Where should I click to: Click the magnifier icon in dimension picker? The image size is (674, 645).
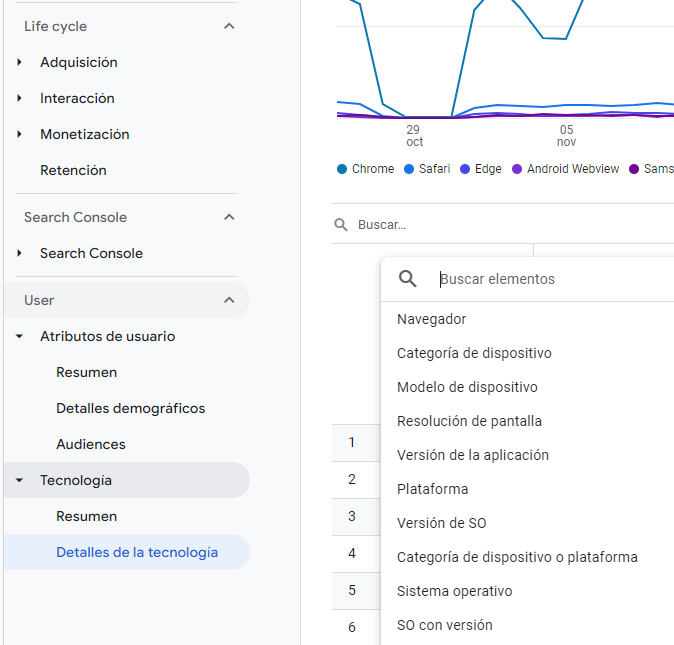408,279
